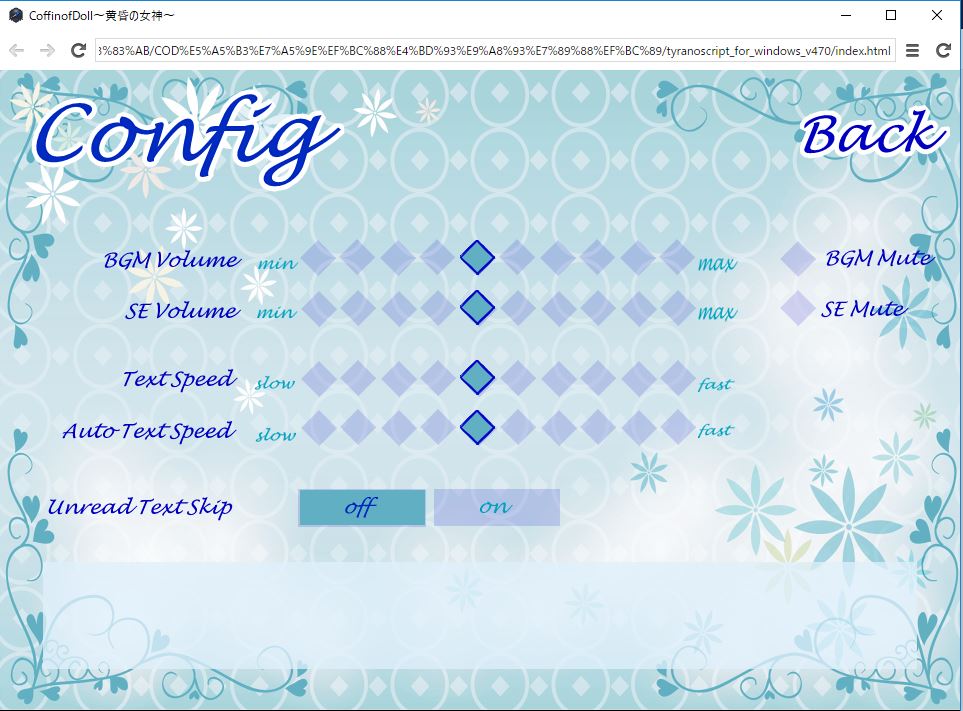Set Auto Text Speed to third diamond
Image resolution: width=963 pixels, height=711 pixels.
(399, 427)
